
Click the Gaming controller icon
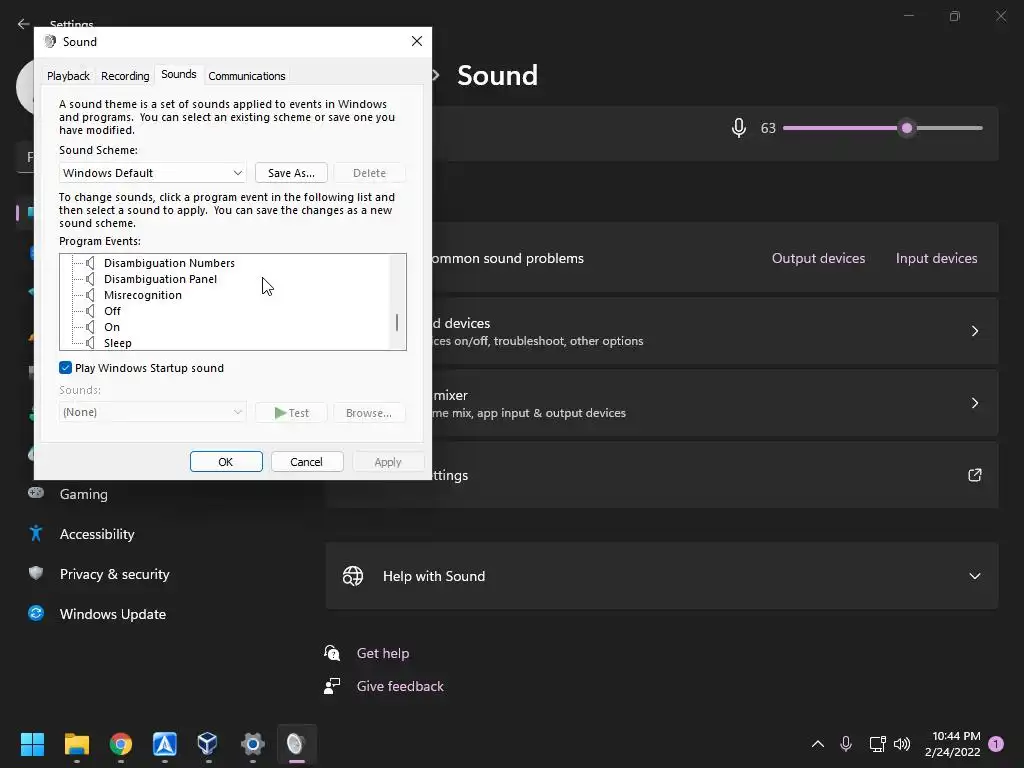coord(36,492)
